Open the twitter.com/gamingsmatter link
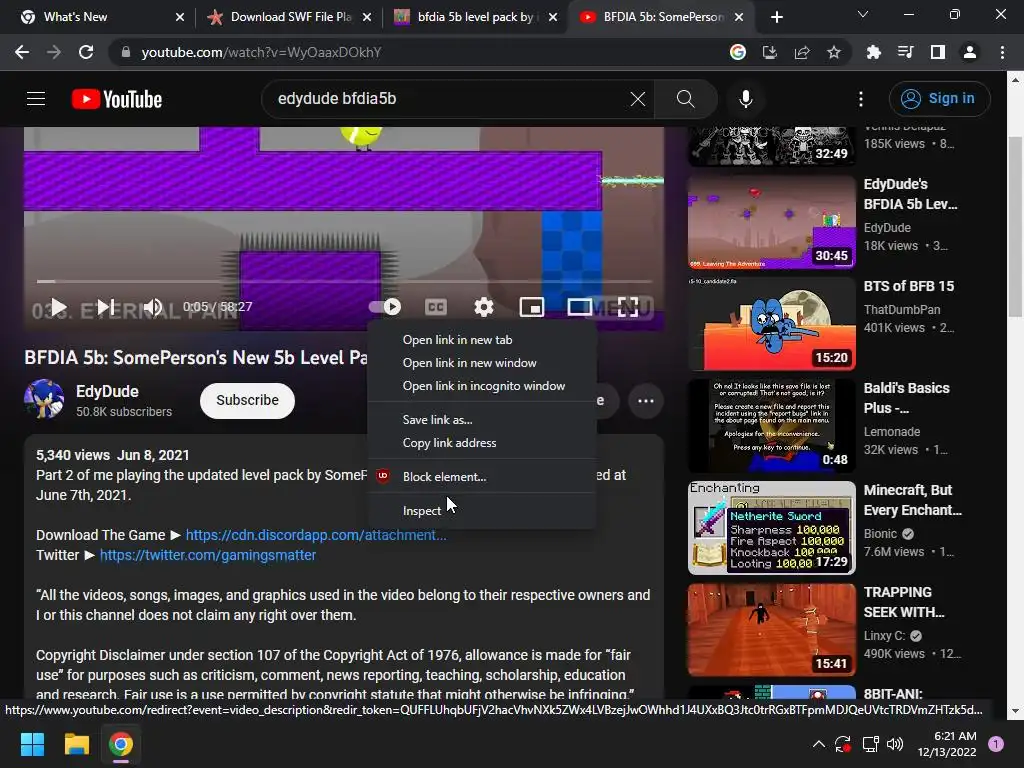The height and width of the screenshot is (768, 1024). click(208, 555)
